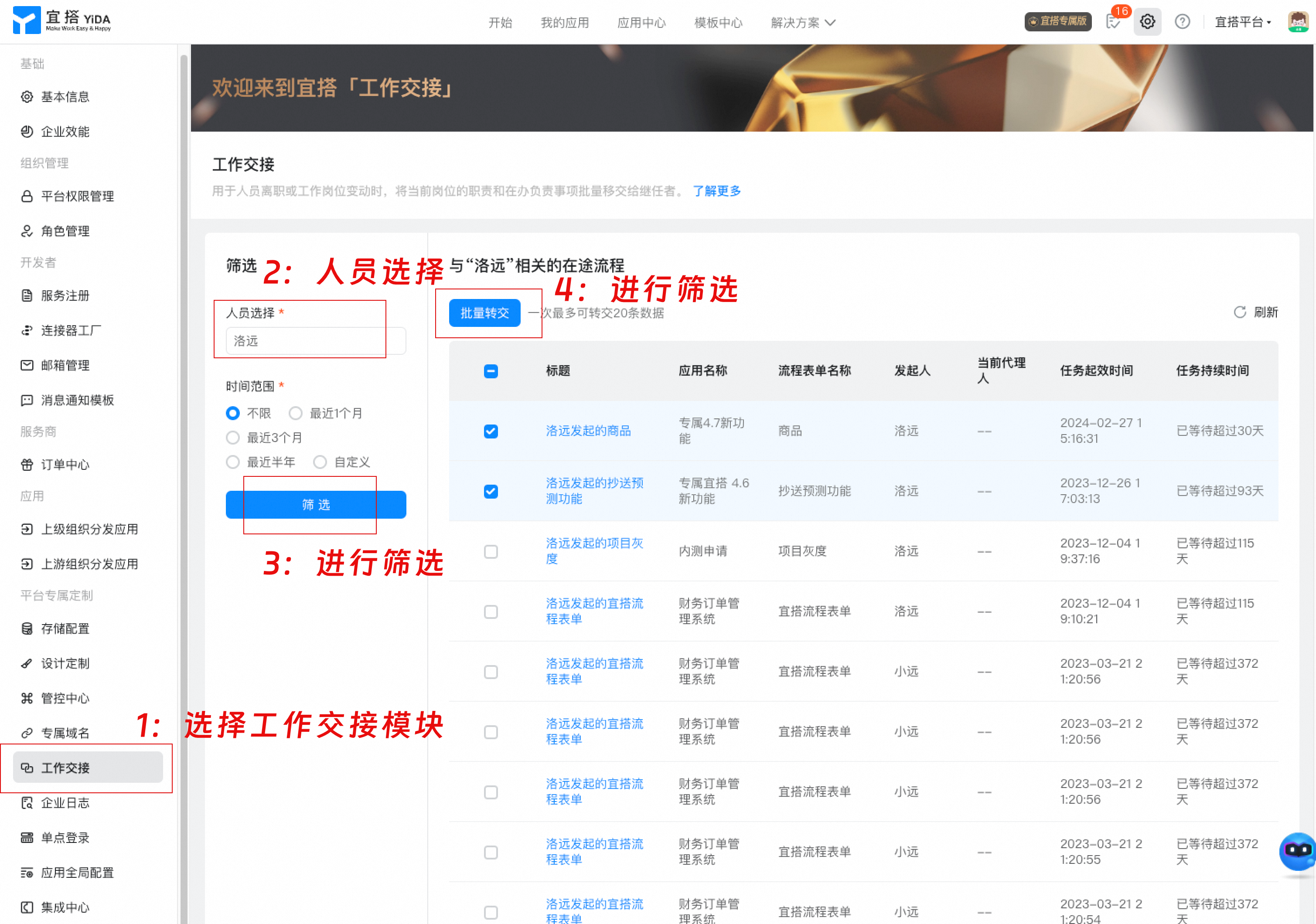Click the 邮箱管理 envelope icon
The height and width of the screenshot is (924, 1316).
click(27, 365)
